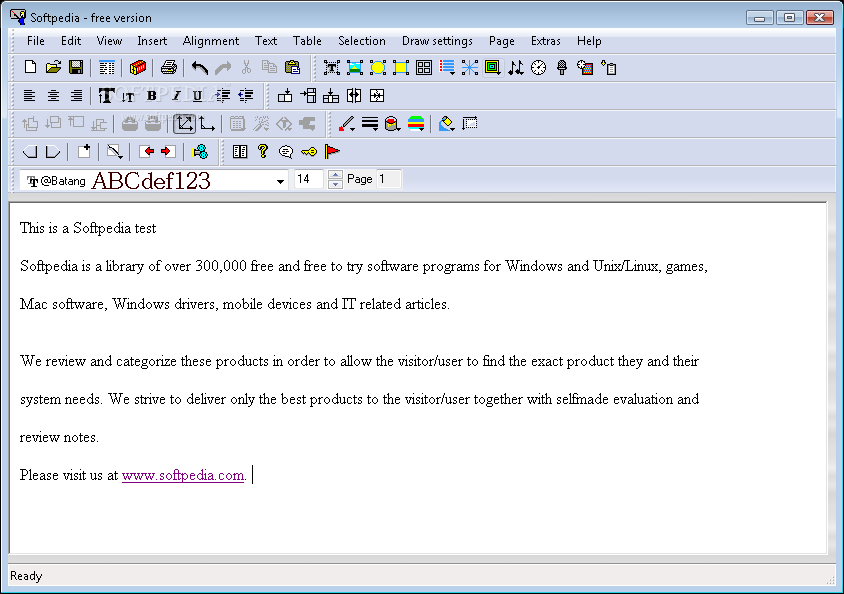Click the font size field showing 14
Image resolution: width=844 pixels, height=594 pixels.
tap(308, 179)
